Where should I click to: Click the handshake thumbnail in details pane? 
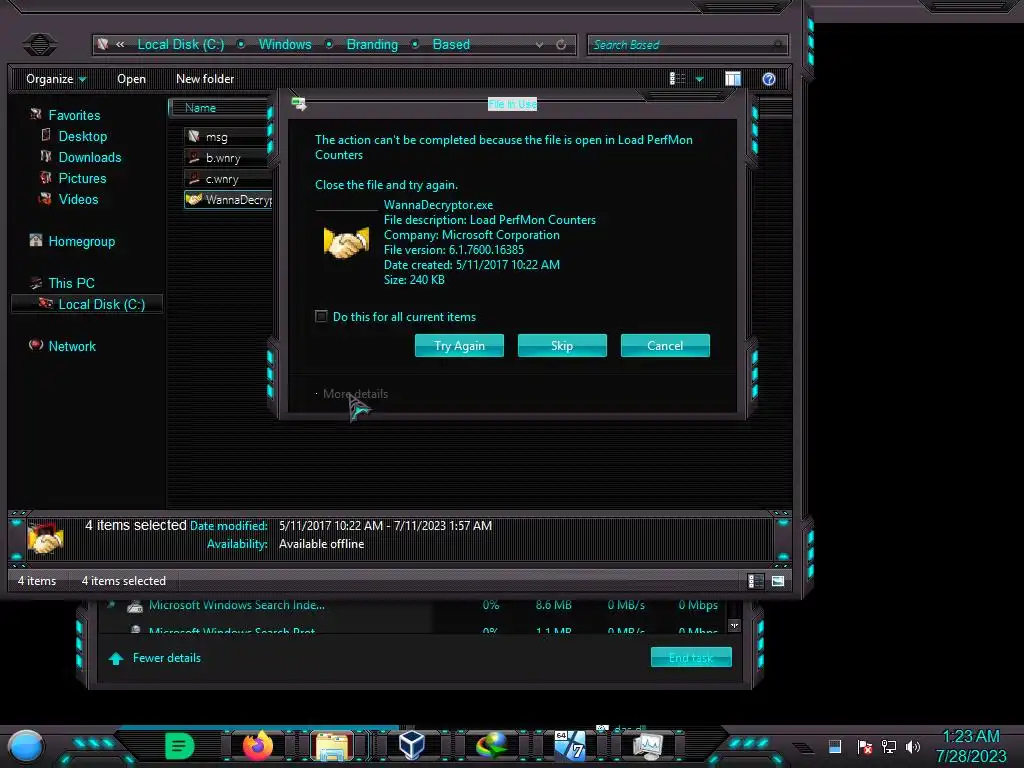point(45,538)
